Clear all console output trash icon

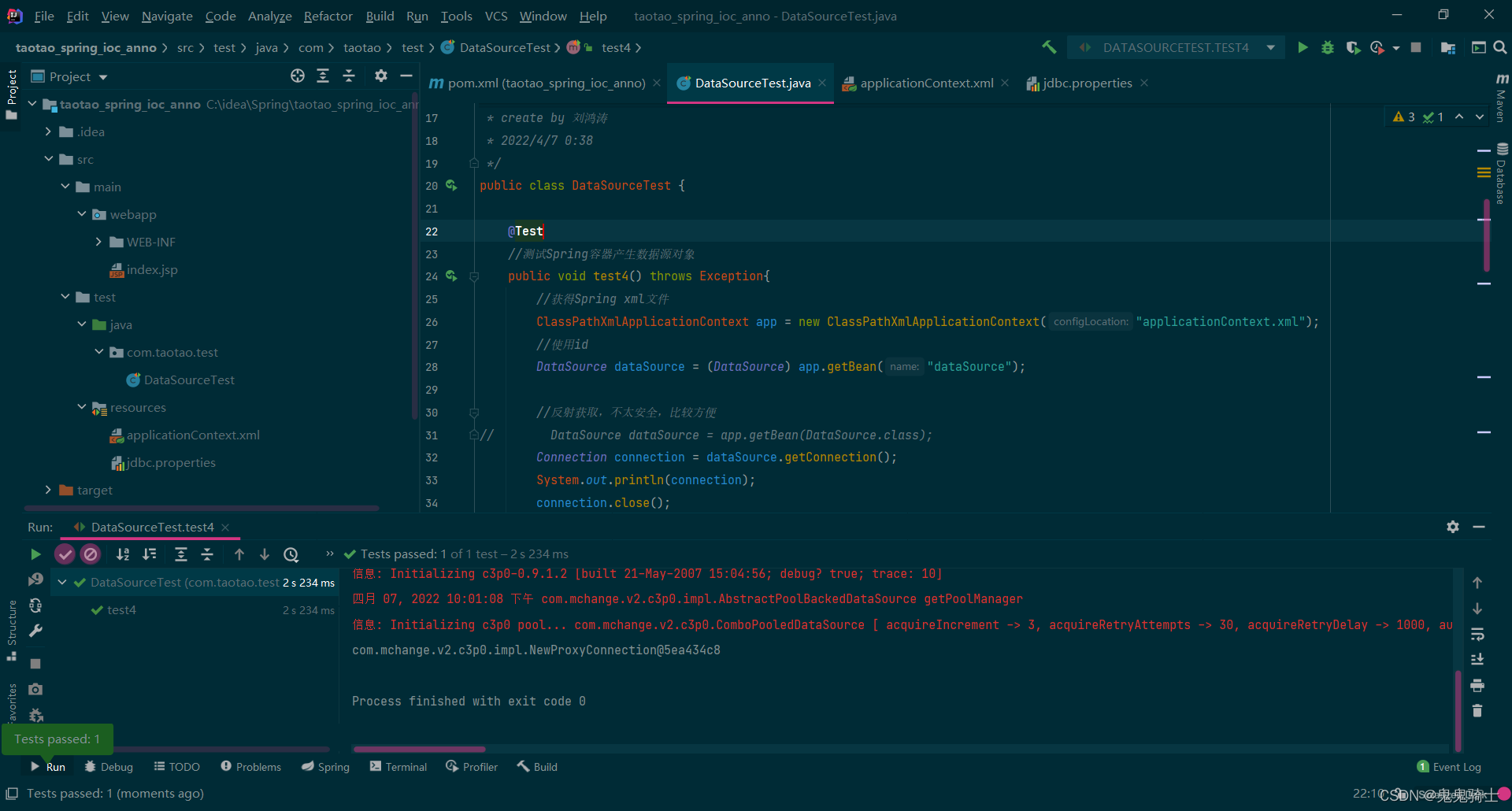tap(1477, 711)
